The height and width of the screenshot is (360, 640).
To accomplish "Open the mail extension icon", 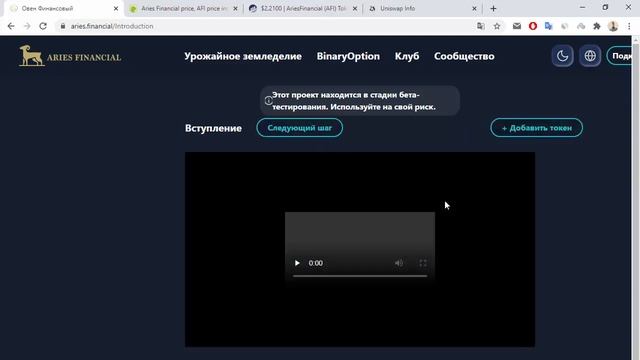I will tap(517, 26).
